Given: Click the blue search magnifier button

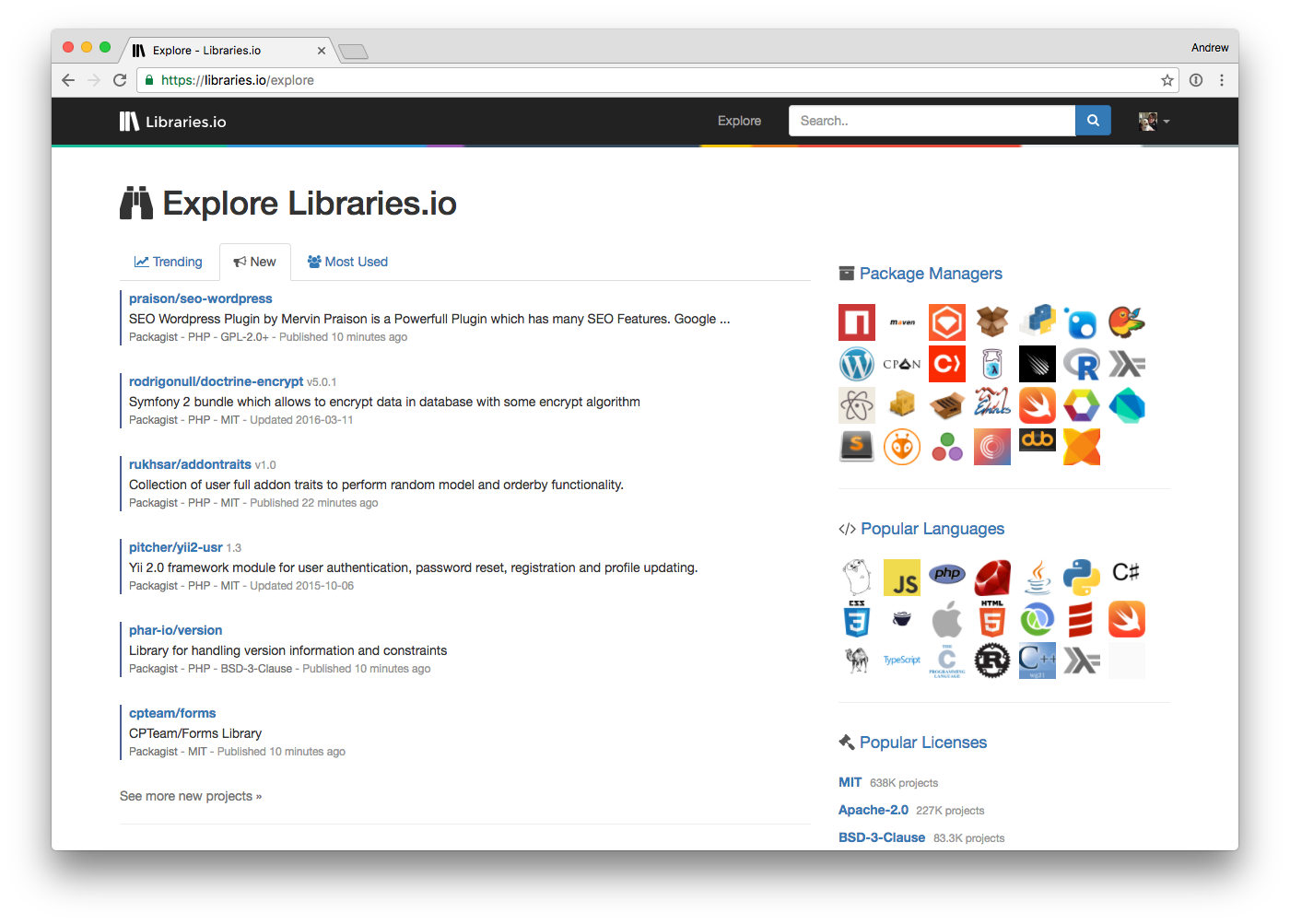Looking at the screenshot, I should click(1093, 121).
